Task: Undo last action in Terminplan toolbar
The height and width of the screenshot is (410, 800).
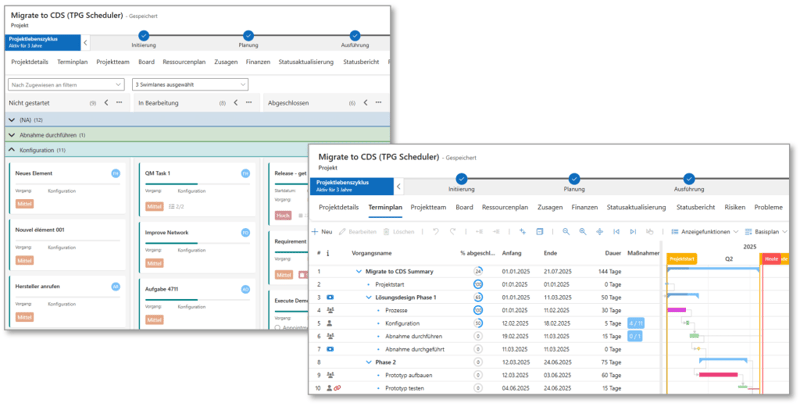Action: tap(436, 232)
